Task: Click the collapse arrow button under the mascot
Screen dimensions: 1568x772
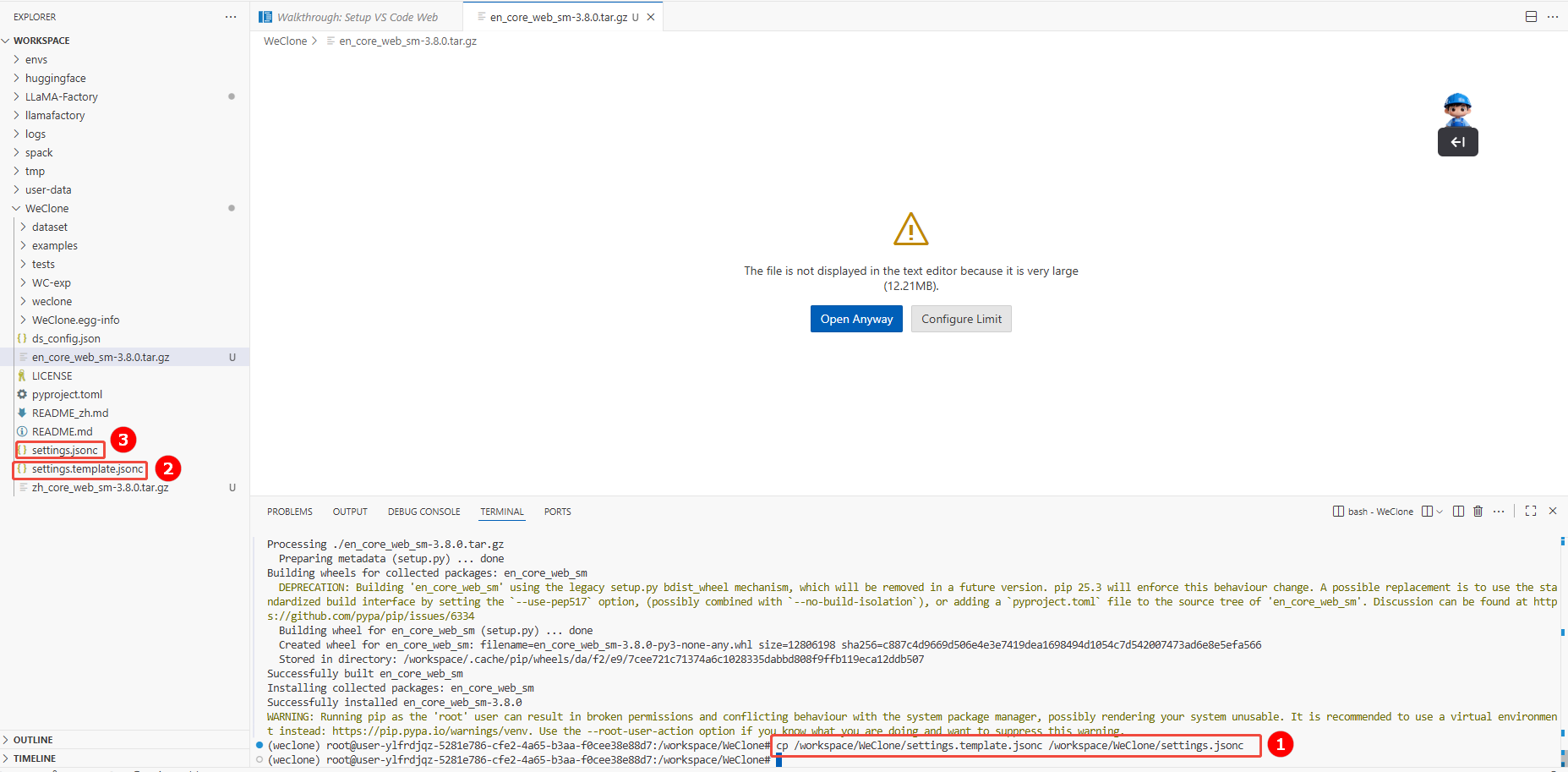Action: [x=1457, y=142]
